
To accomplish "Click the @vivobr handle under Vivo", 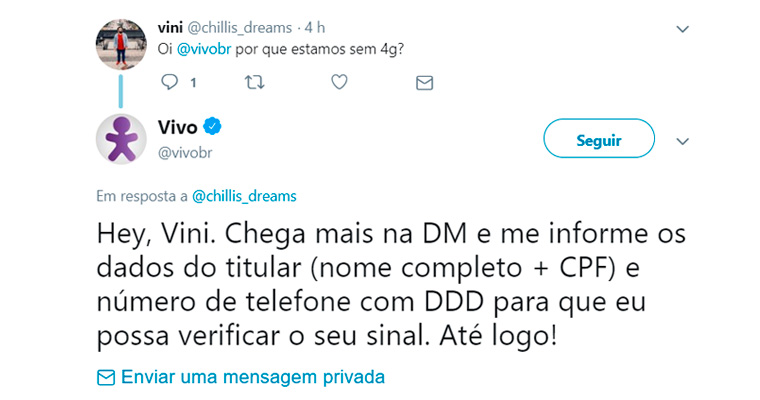I will pyautogui.click(x=185, y=152).
